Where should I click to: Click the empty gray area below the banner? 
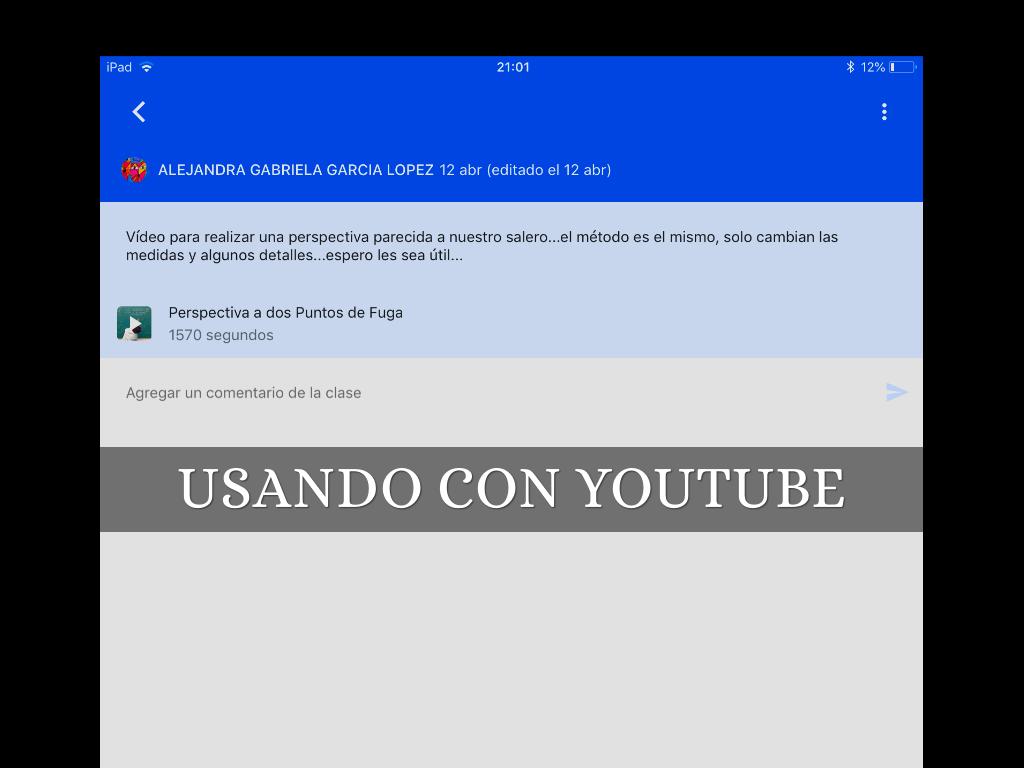click(511, 650)
